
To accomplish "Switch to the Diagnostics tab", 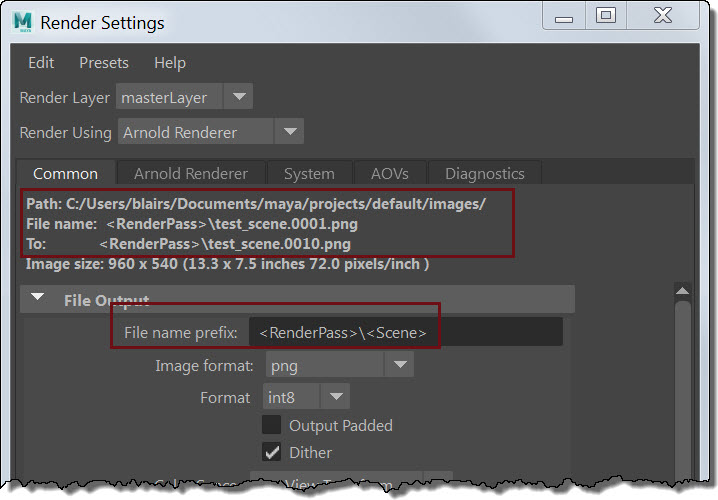I will [484, 173].
